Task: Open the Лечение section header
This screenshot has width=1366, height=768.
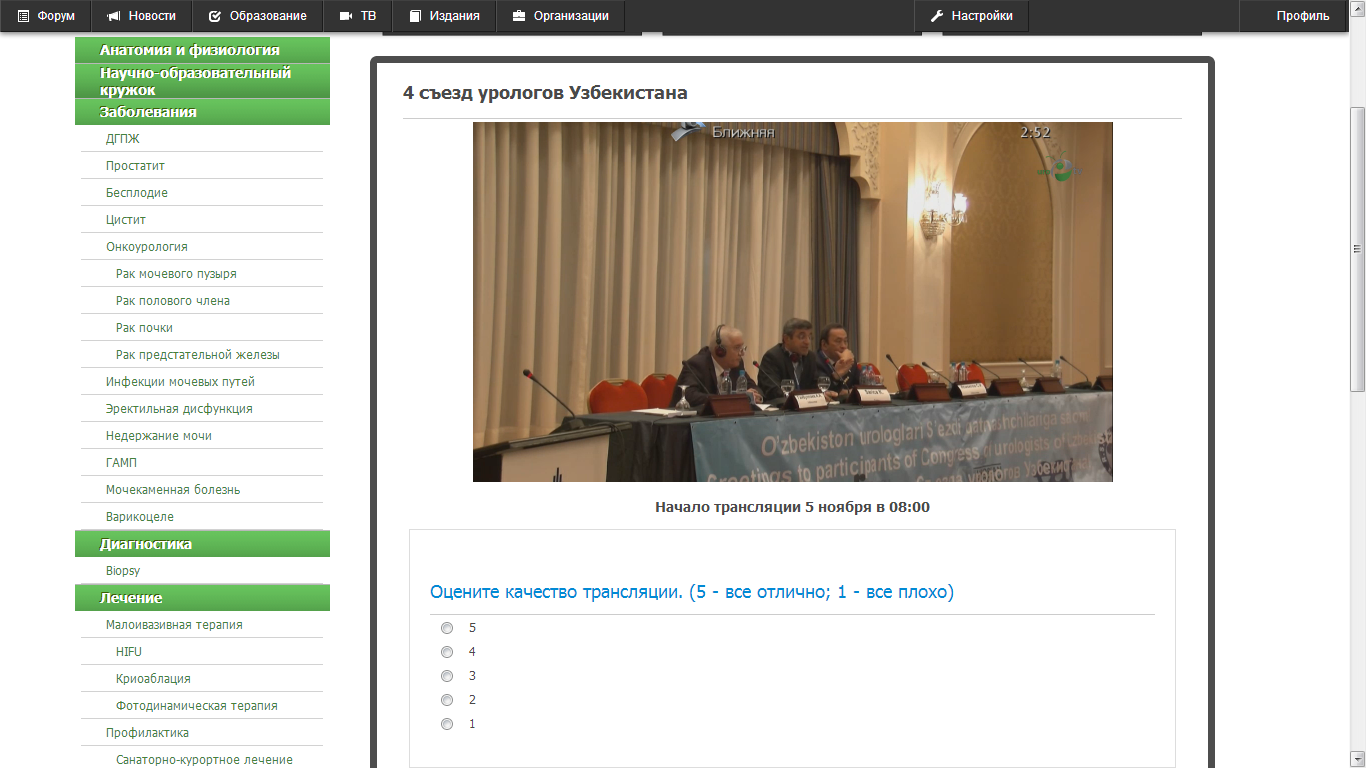Action: 202,598
